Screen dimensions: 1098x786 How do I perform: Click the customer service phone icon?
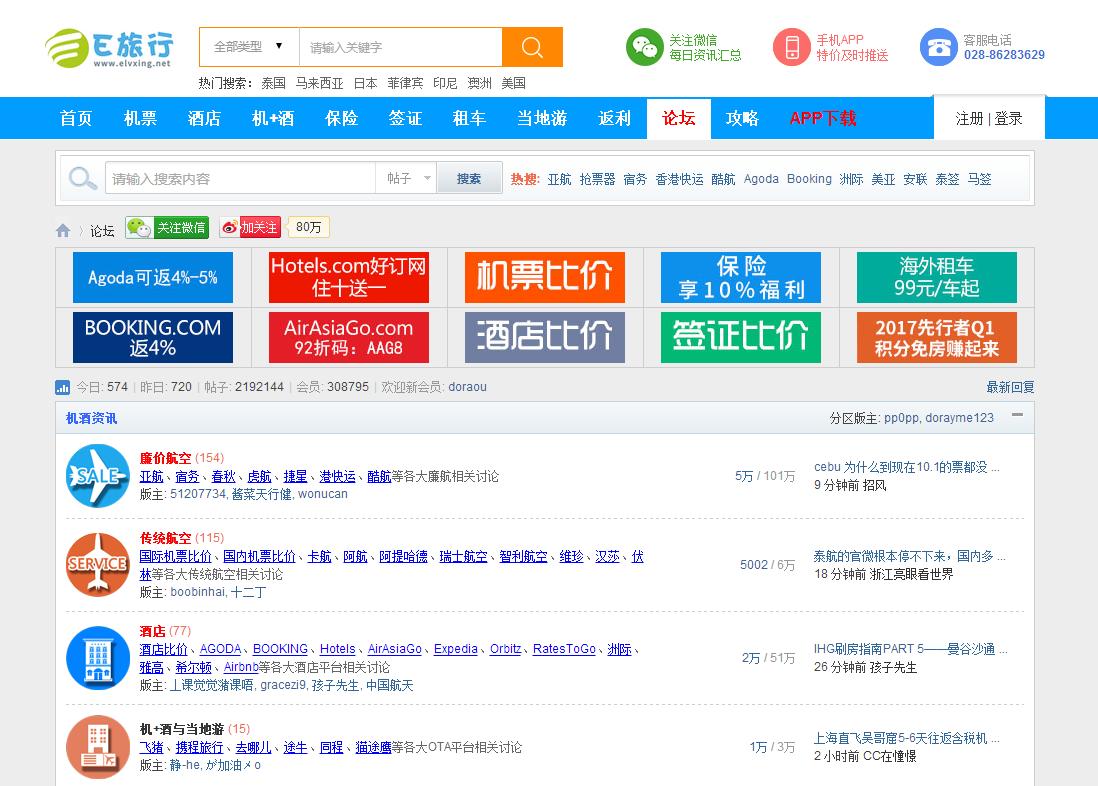point(938,47)
